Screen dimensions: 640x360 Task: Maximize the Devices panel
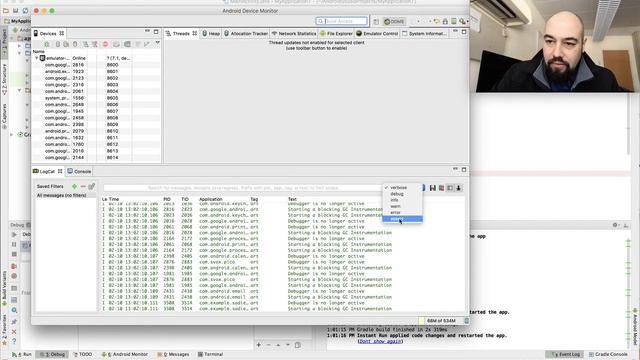point(156,31)
